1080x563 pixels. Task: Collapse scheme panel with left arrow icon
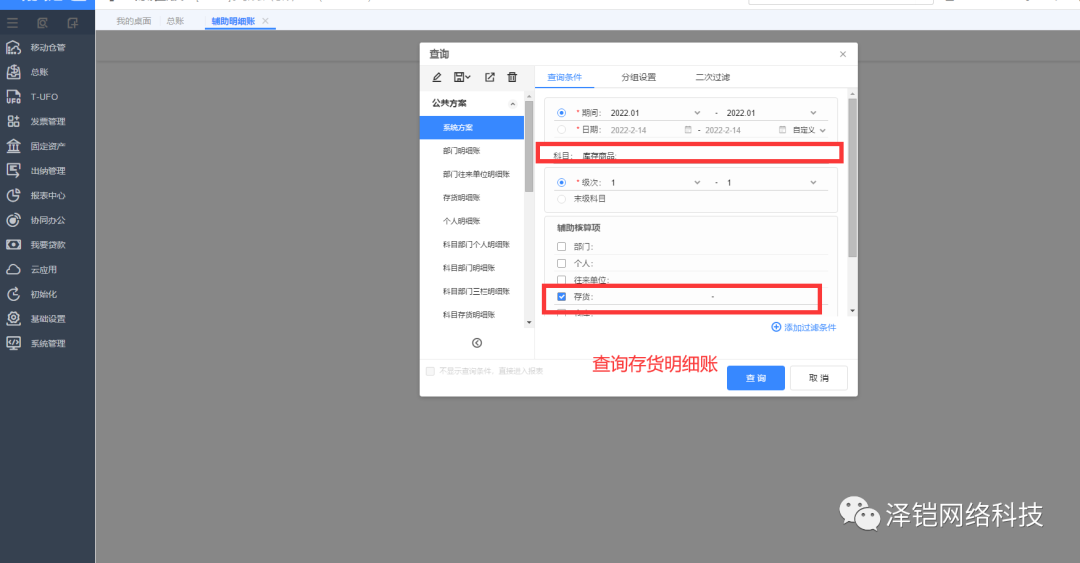(x=477, y=343)
